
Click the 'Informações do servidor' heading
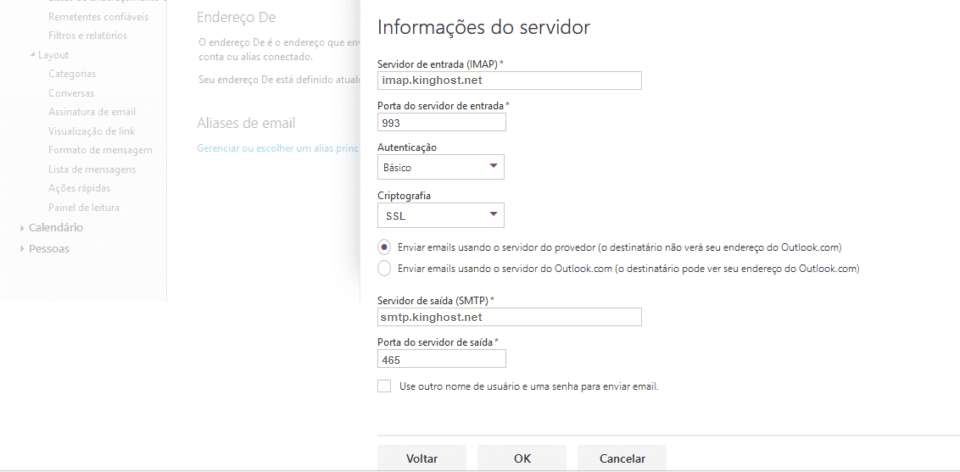coord(484,28)
